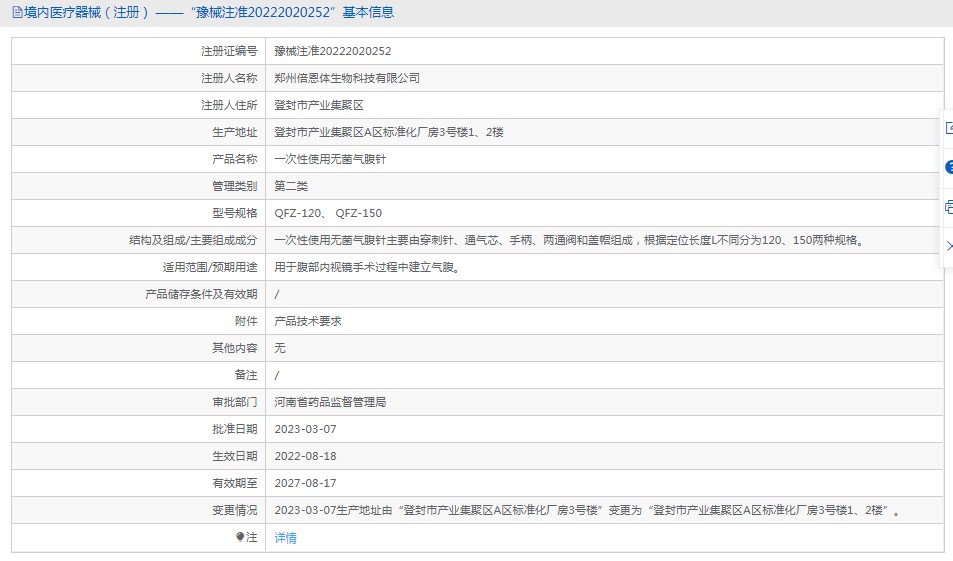The image size is (953, 561).
Task: Click the management category value 第二类
Action: point(291,186)
